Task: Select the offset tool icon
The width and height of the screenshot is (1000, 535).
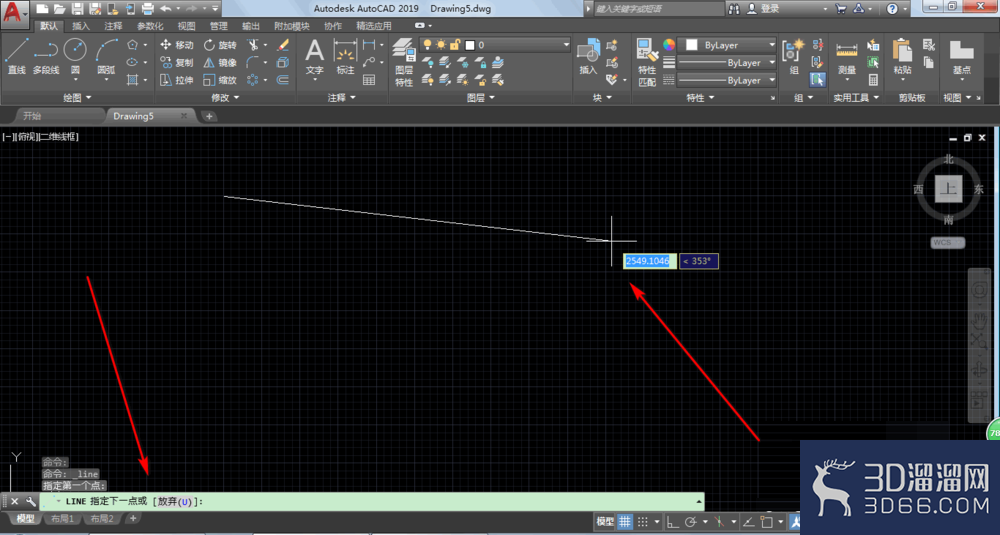Action: click(283, 80)
